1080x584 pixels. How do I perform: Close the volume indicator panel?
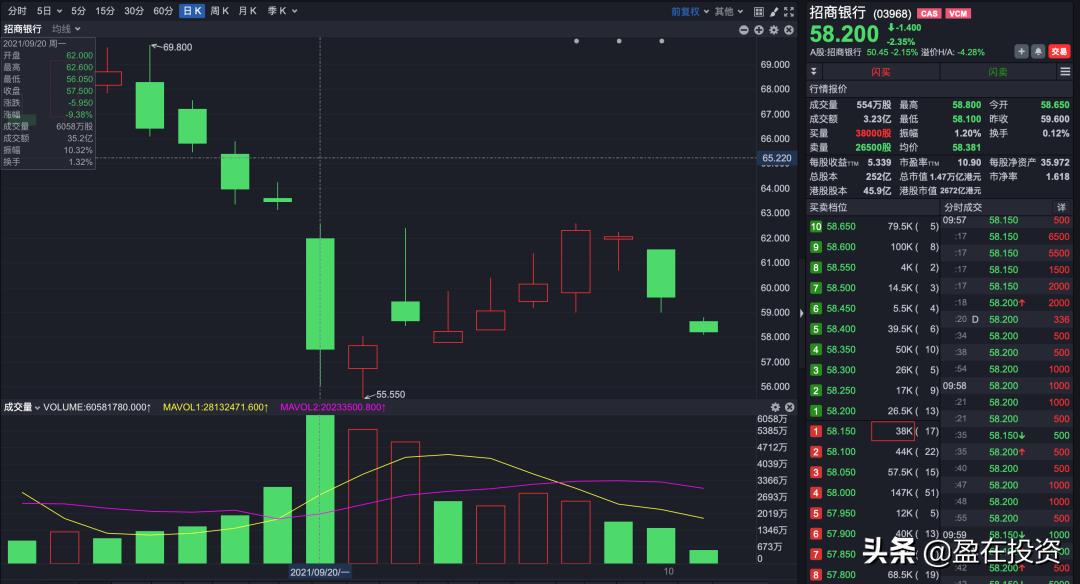tap(789, 407)
